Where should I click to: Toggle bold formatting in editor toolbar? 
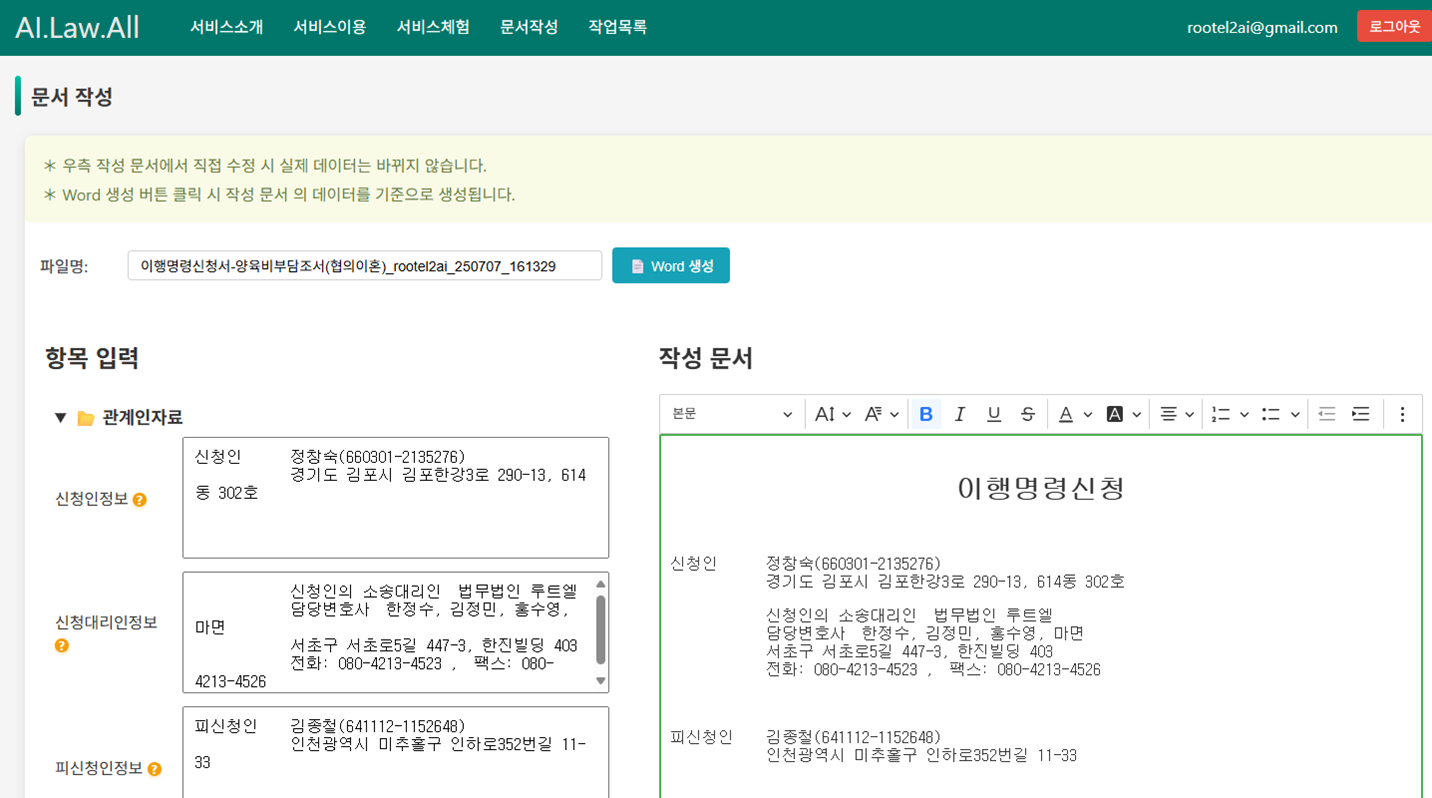point(926,414)
